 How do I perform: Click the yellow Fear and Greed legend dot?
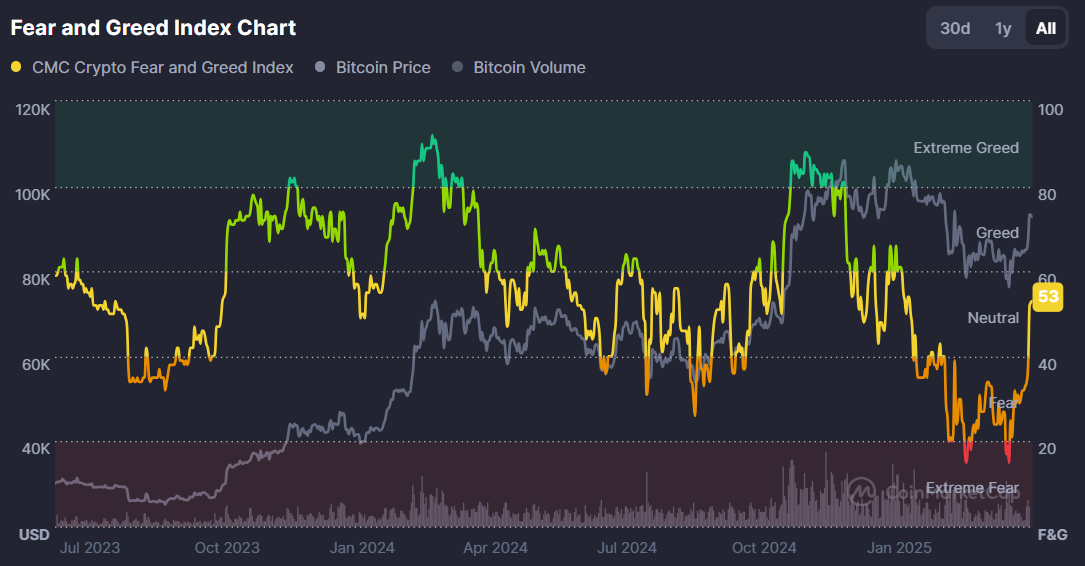click(x=16, y=67)
